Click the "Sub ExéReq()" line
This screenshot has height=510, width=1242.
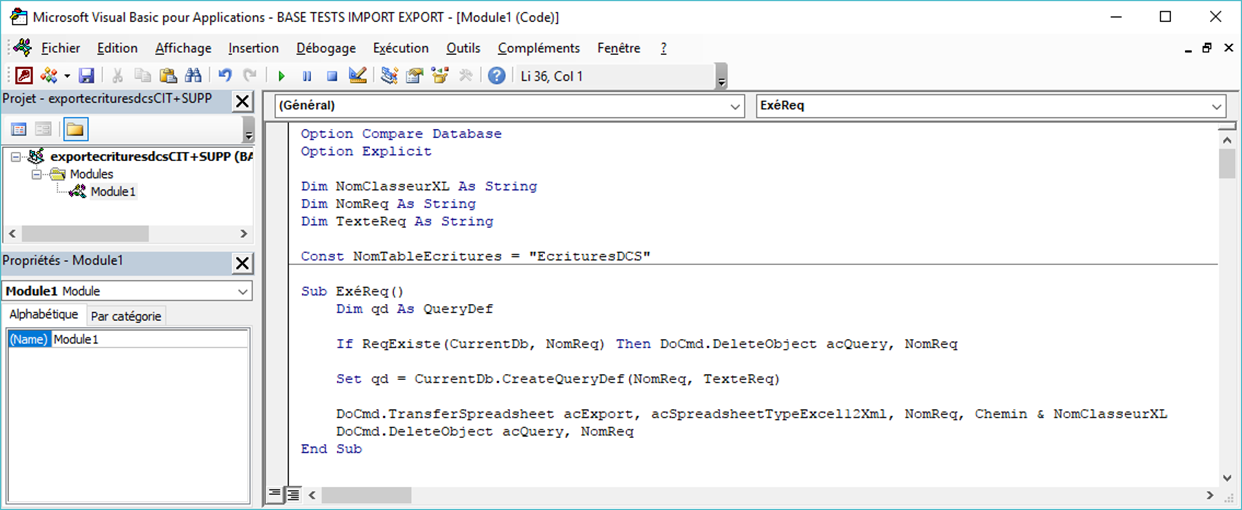point(351,292)
